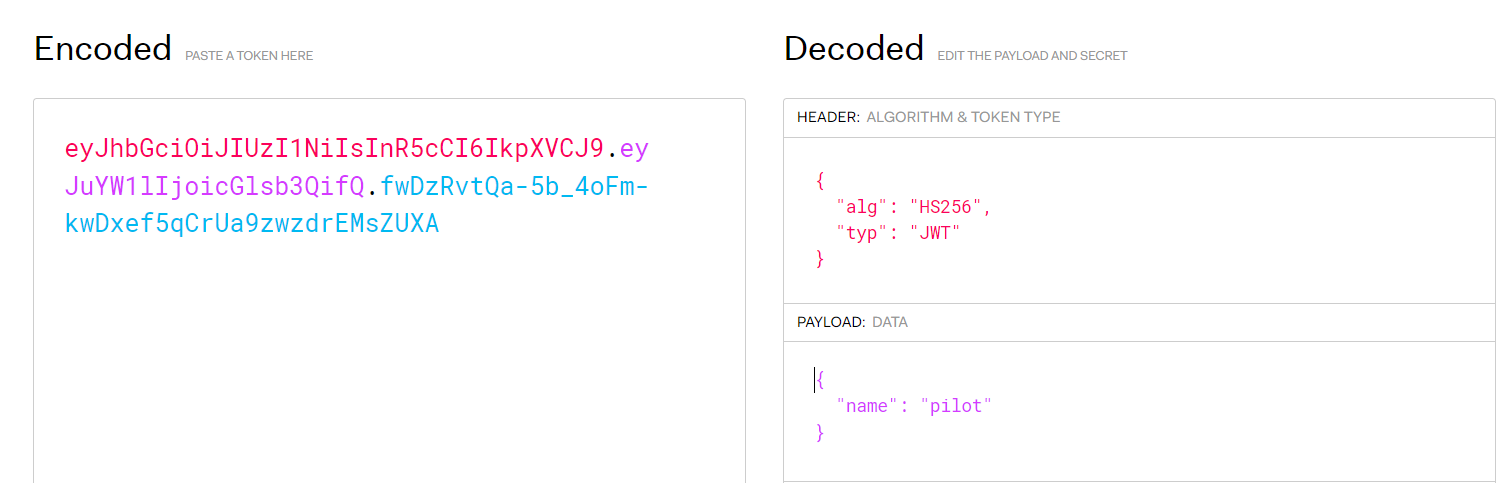Click the "Encoded" heading

coord(103,49)
